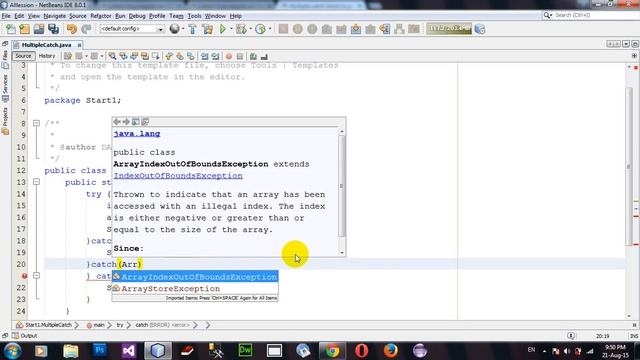Open dropdown arrow next to Debug Project
Viewport: 640px width, 360px height.
251,29
